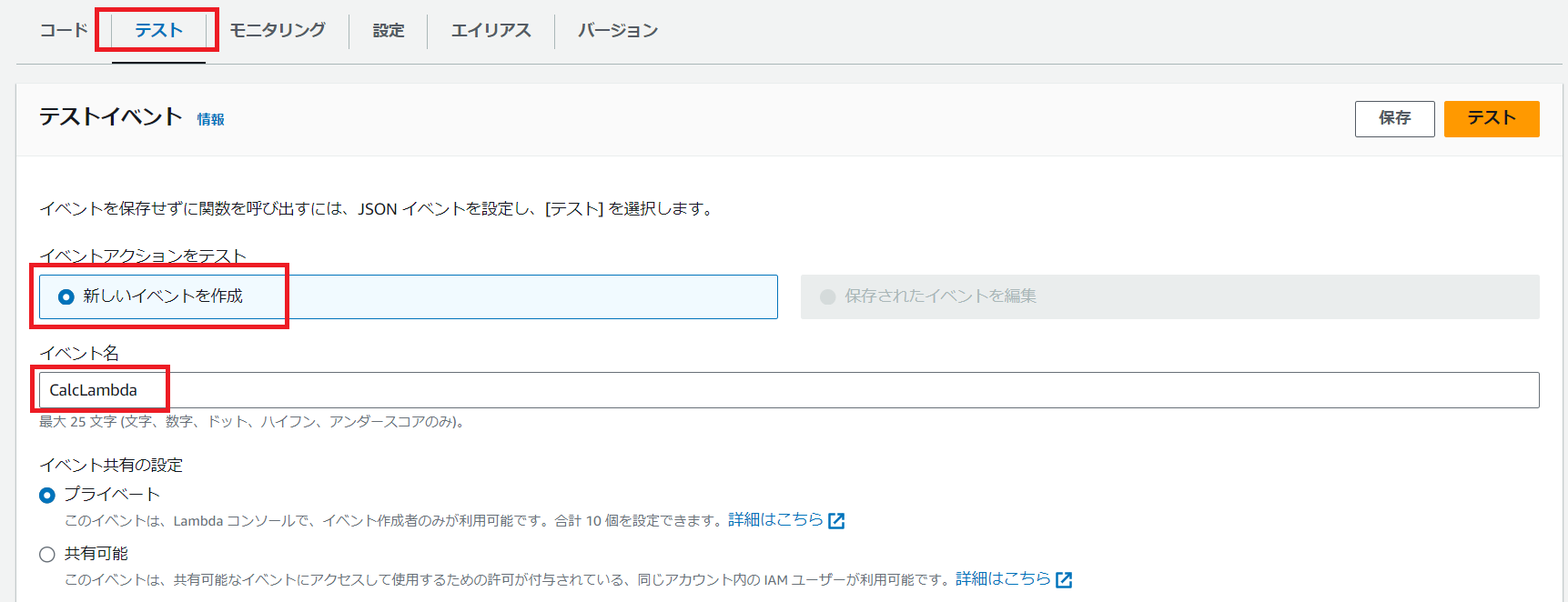This screenshot has height=602, width=1568.
Task: Open the モニタリング tab
Action: [x=278, y=30]
